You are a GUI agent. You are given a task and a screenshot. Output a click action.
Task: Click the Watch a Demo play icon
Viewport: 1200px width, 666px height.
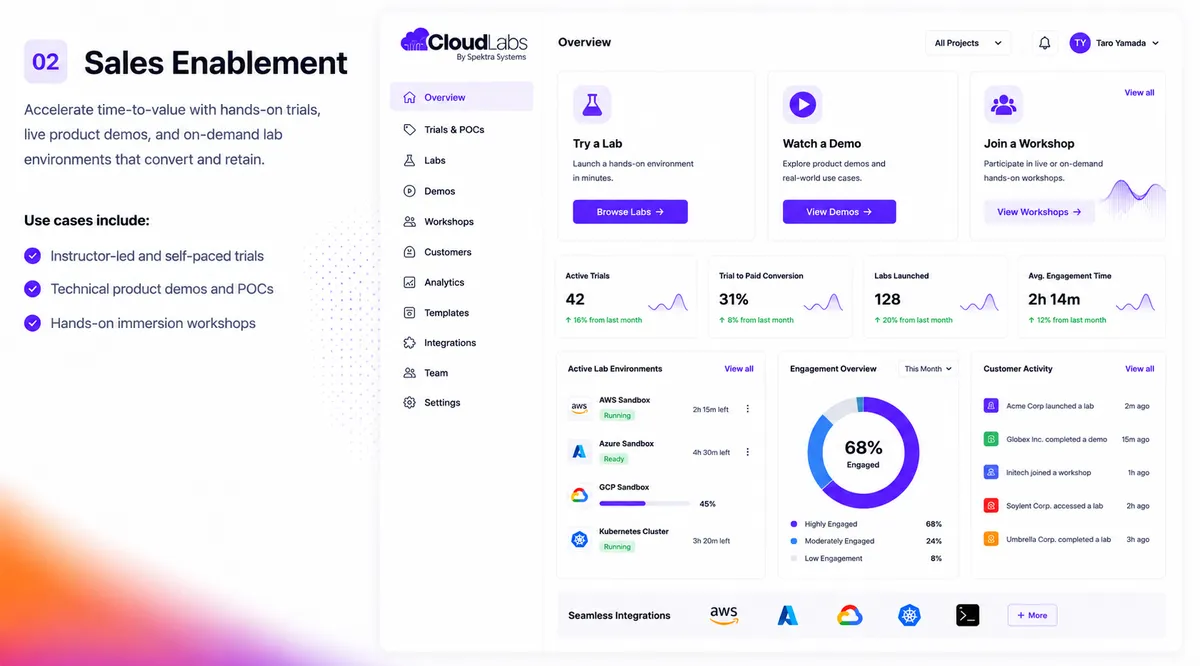coord(802,104)
